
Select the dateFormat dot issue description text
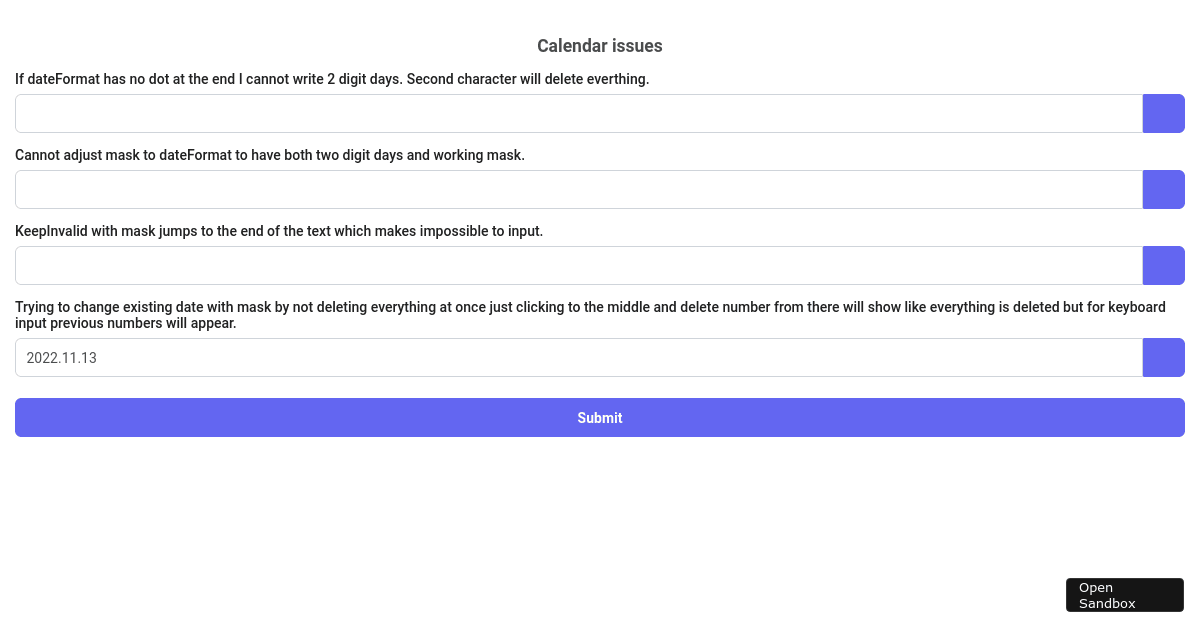click(x=331, y=79)
